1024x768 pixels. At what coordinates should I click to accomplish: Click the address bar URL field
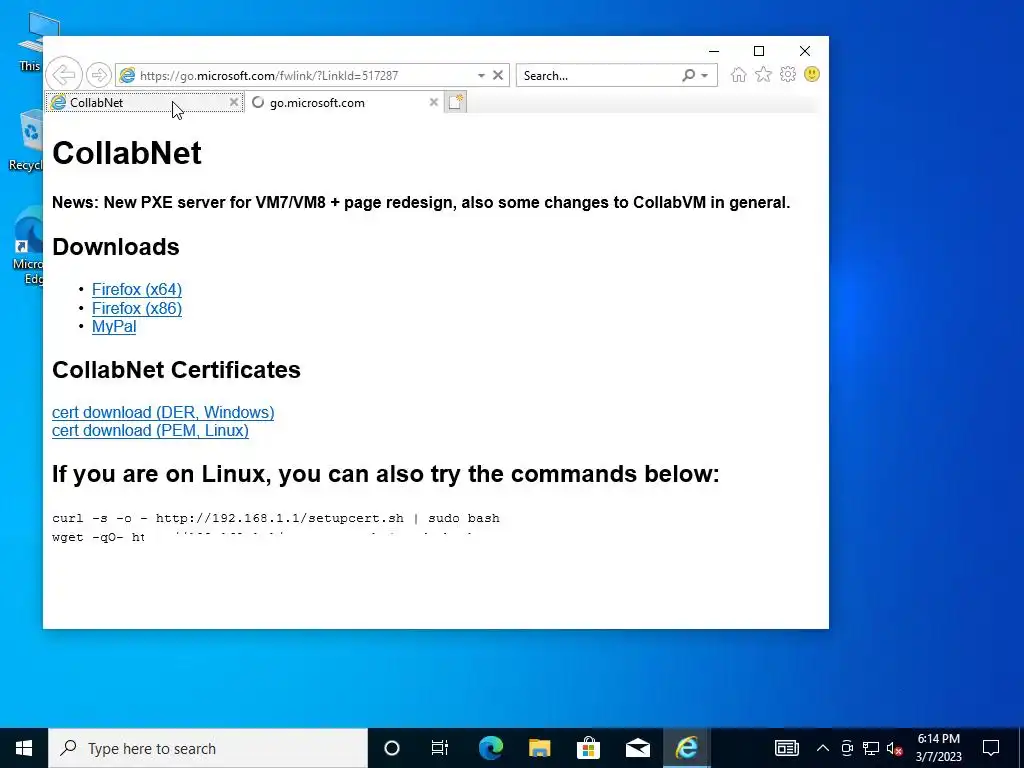(295, 75)
